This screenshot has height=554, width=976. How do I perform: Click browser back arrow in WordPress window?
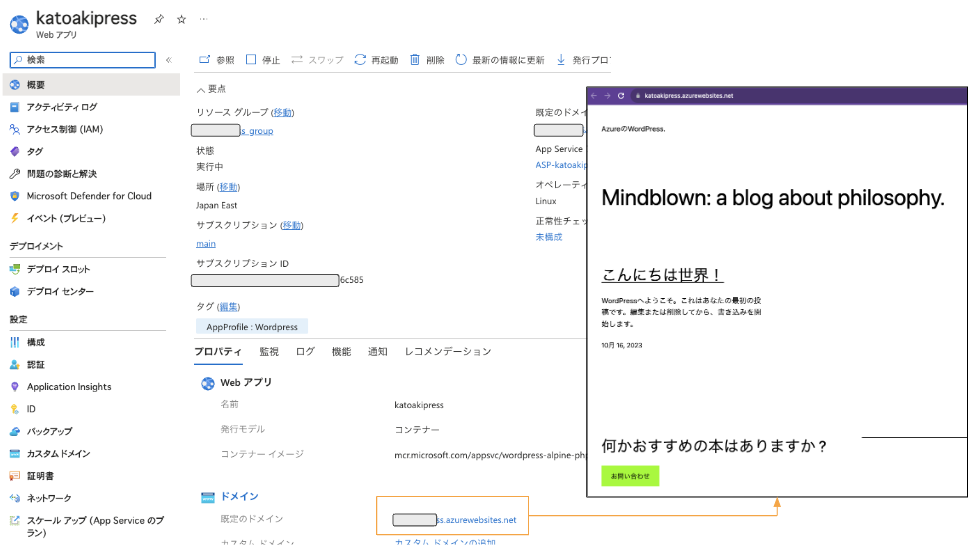coord(593,96)
